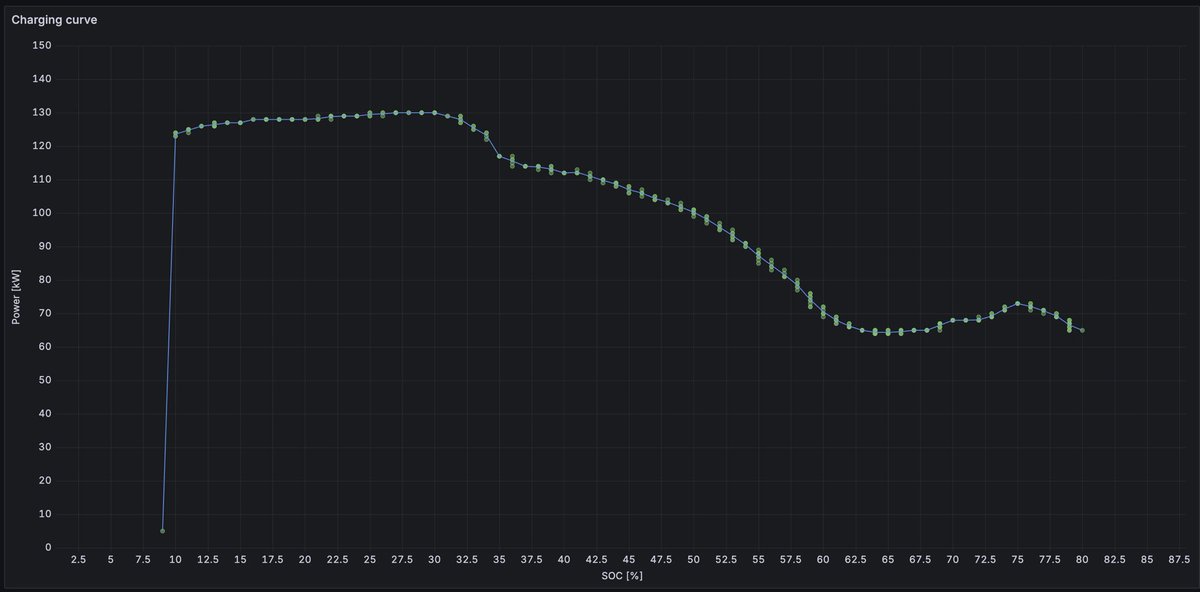Viewport: 1200px width, 592px height.
Task: Click the 100 tick on the Power axis
Action: point(41,213)
